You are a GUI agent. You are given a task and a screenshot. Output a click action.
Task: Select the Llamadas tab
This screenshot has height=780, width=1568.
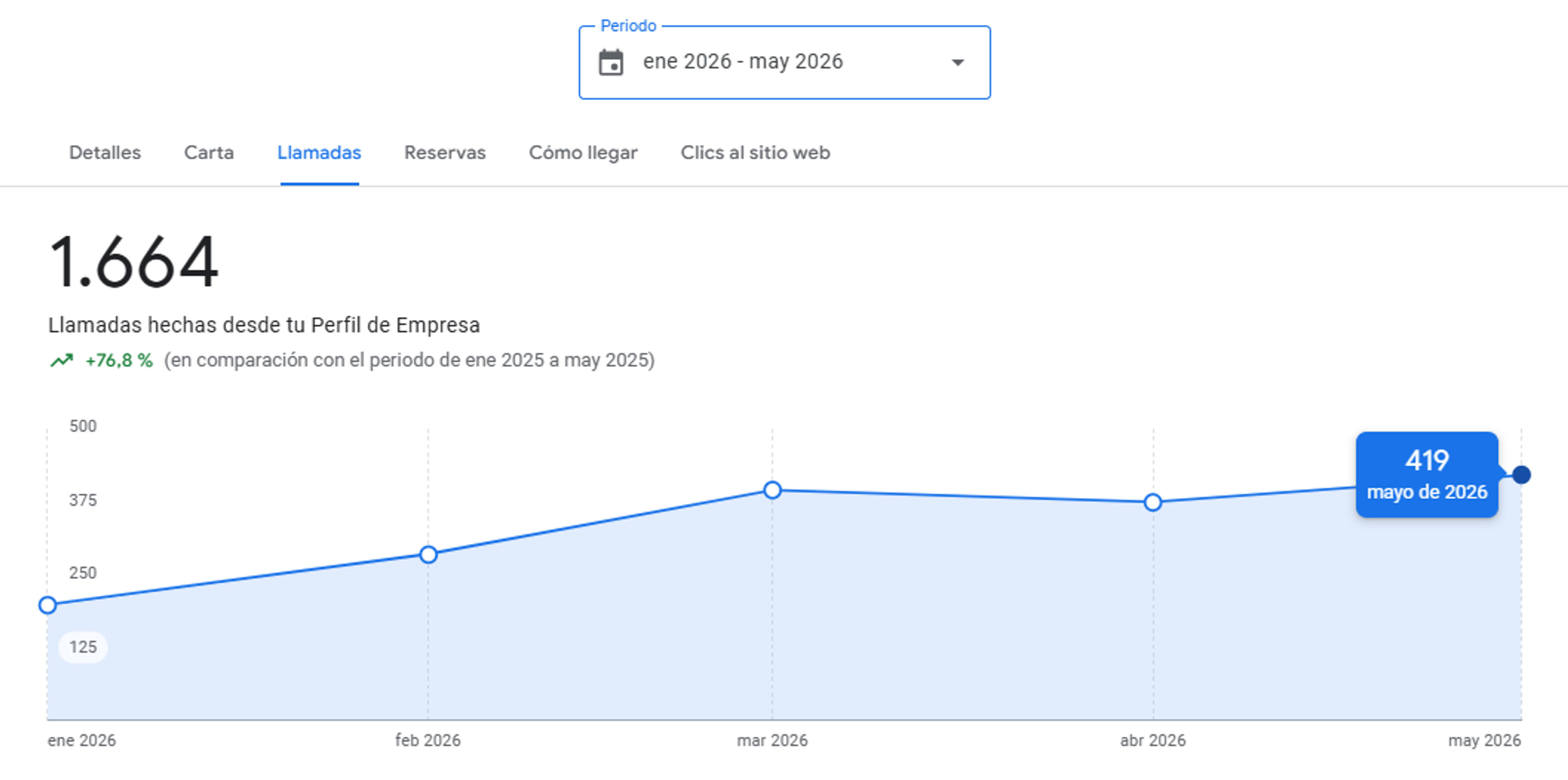click(319, 153)
